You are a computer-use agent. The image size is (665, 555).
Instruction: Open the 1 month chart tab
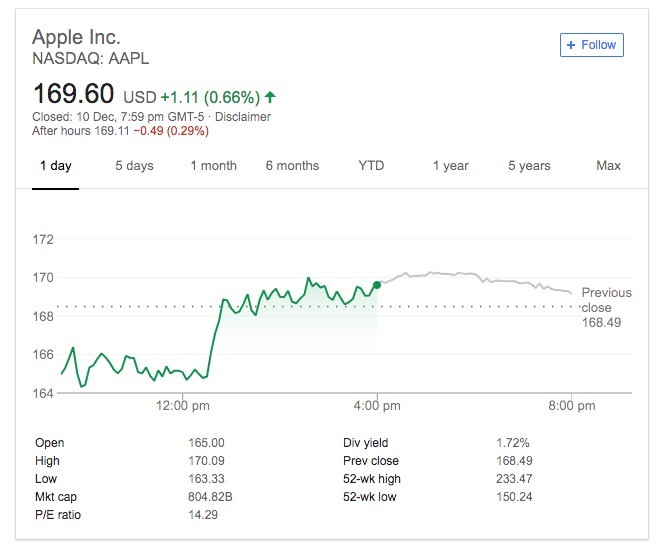[213, 166]
